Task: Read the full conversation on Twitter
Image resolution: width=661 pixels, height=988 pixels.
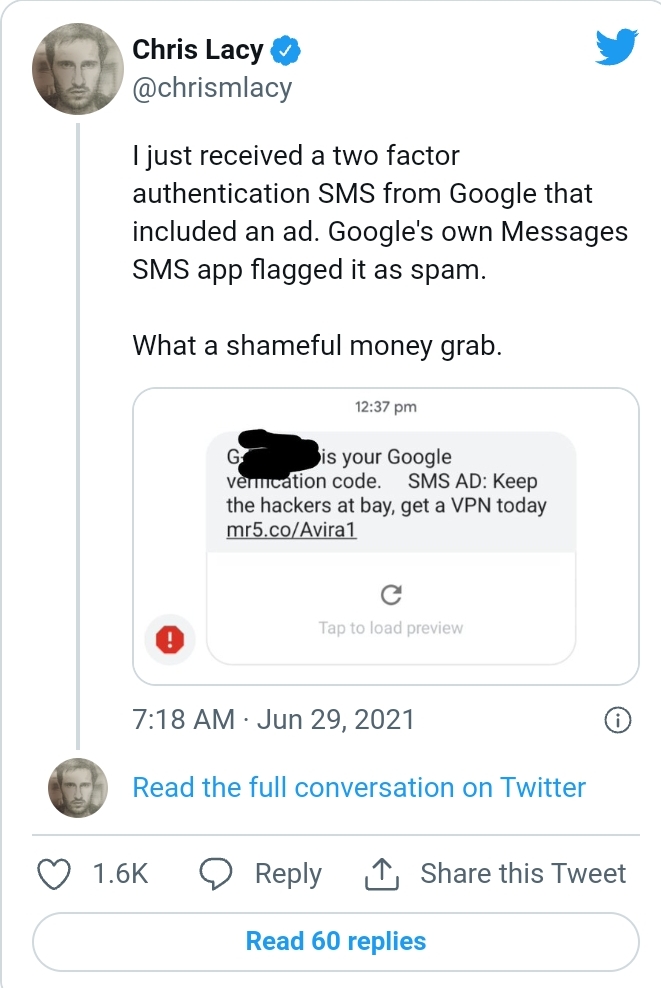Action: (x=359, y=787)
